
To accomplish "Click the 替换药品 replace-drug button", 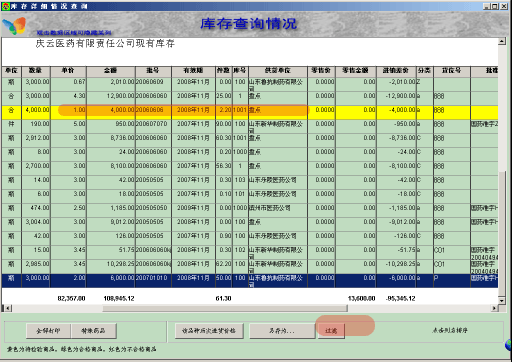I will [93, 331].
